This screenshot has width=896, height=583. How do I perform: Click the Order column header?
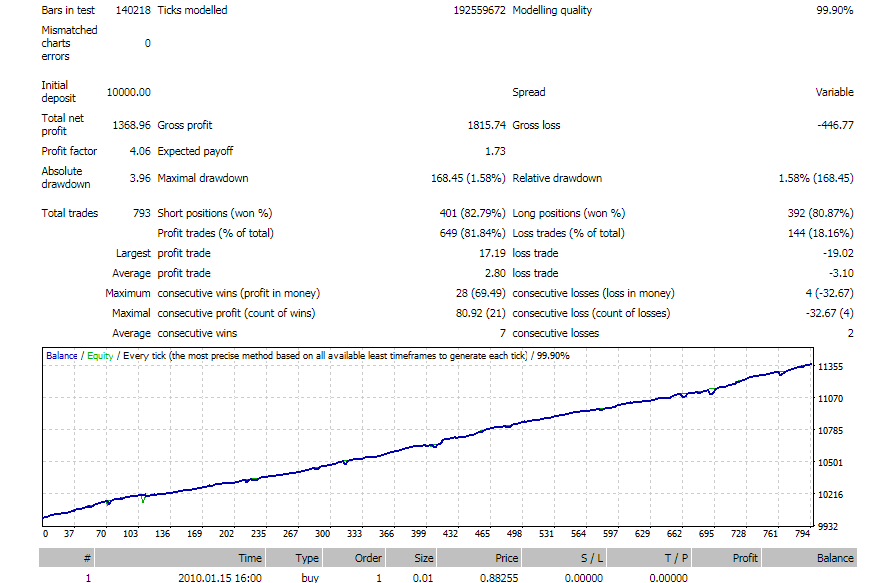click(353, 558)
